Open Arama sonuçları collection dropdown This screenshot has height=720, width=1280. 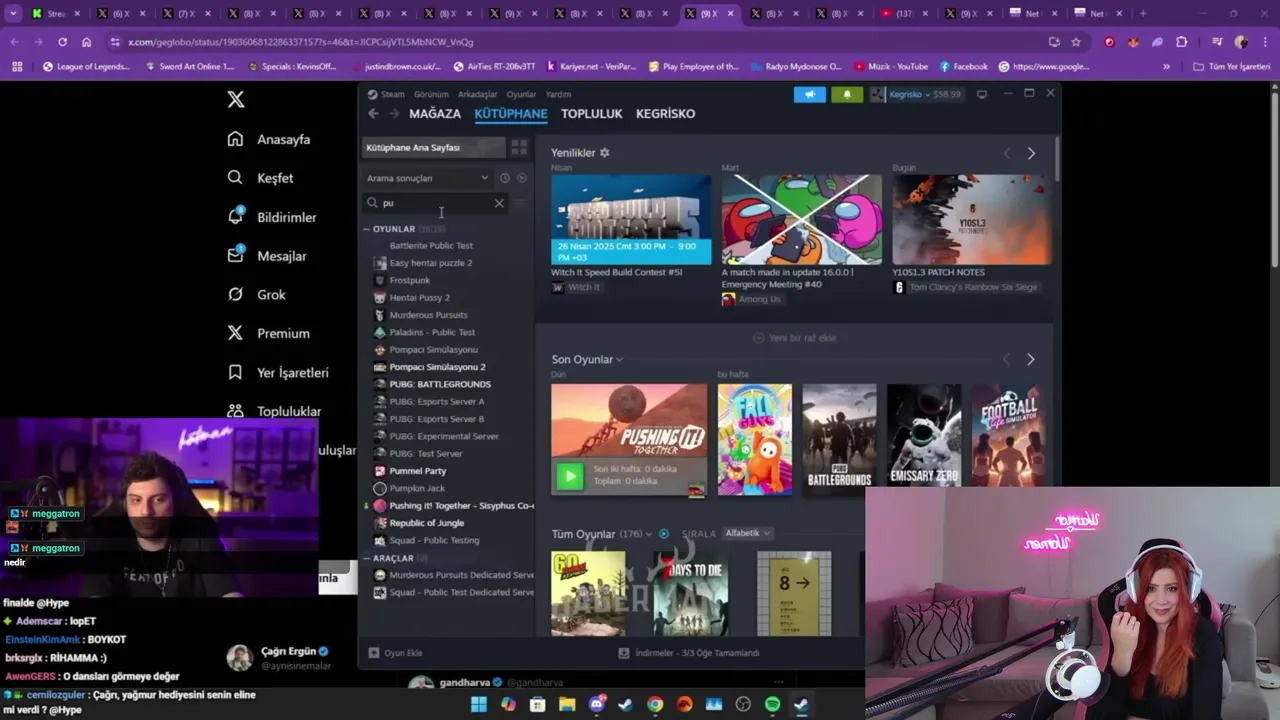coord(427,178)
